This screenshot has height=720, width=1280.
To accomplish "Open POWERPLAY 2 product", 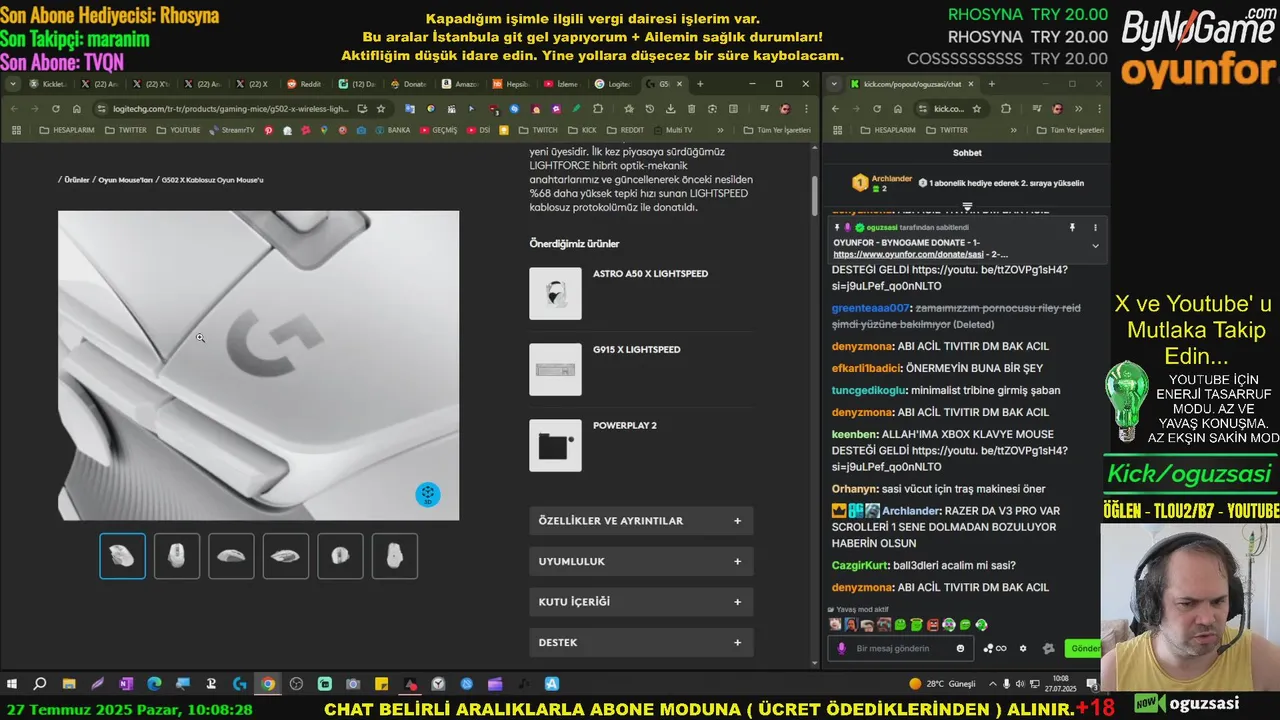I will (624, 425).
